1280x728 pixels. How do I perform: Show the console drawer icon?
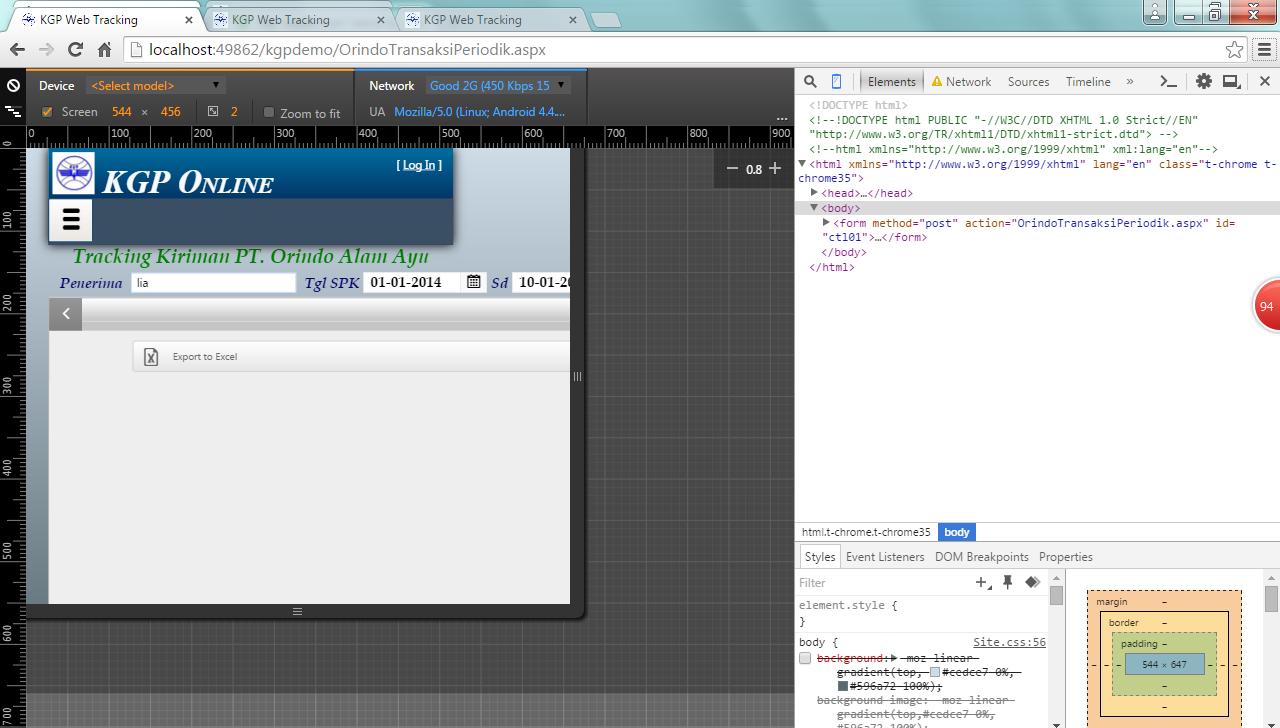1167,82
